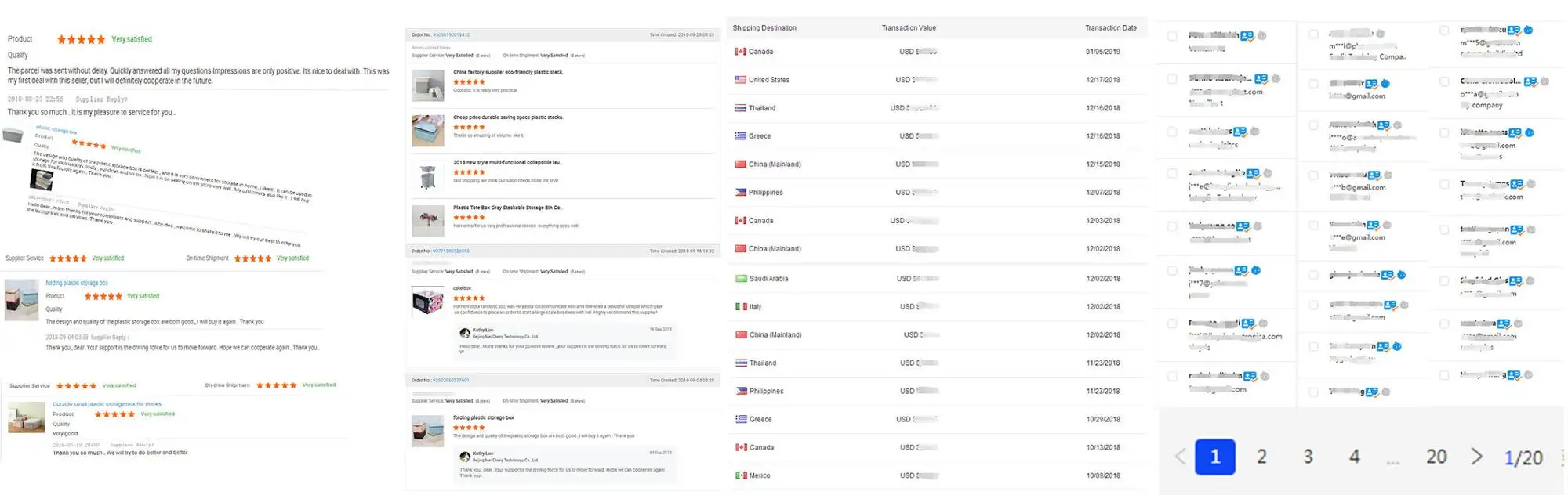
Task: Click contact card icon in '***e@gmail.com' row
Action: point(1373,226)
